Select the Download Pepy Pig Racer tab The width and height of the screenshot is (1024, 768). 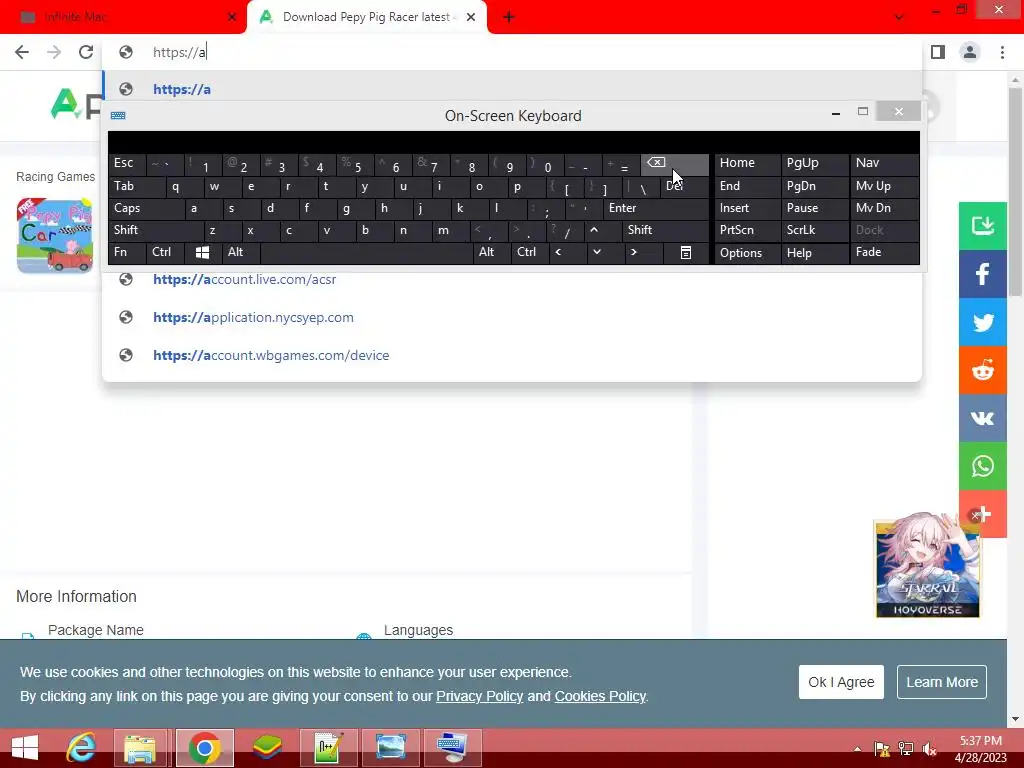[366, 17]
